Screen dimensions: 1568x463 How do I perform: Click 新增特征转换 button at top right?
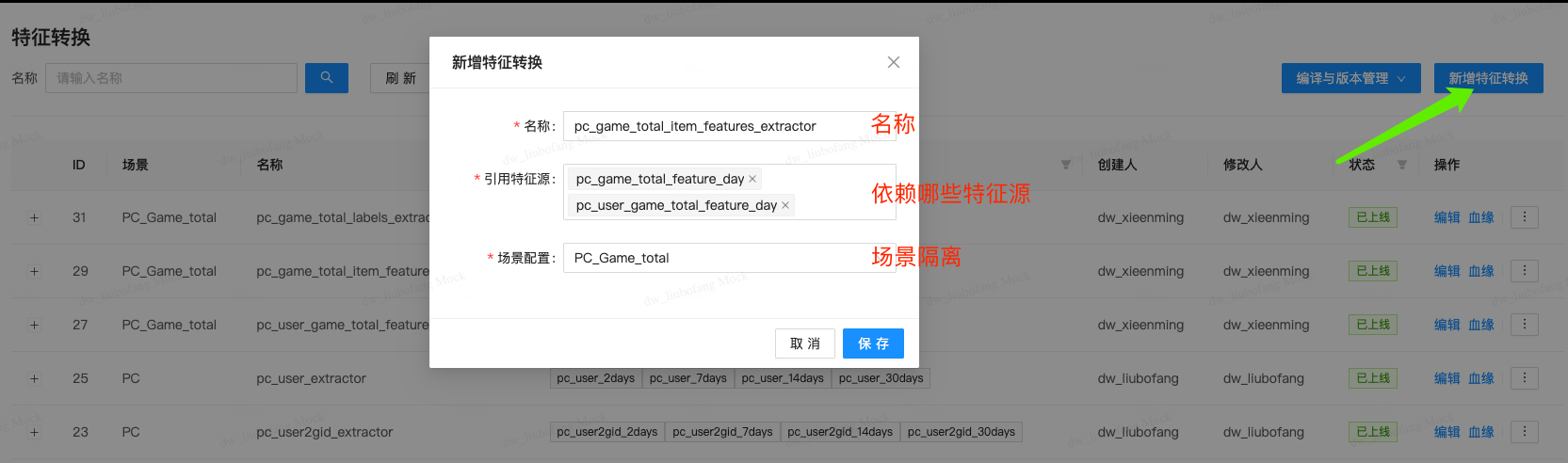1488,78
